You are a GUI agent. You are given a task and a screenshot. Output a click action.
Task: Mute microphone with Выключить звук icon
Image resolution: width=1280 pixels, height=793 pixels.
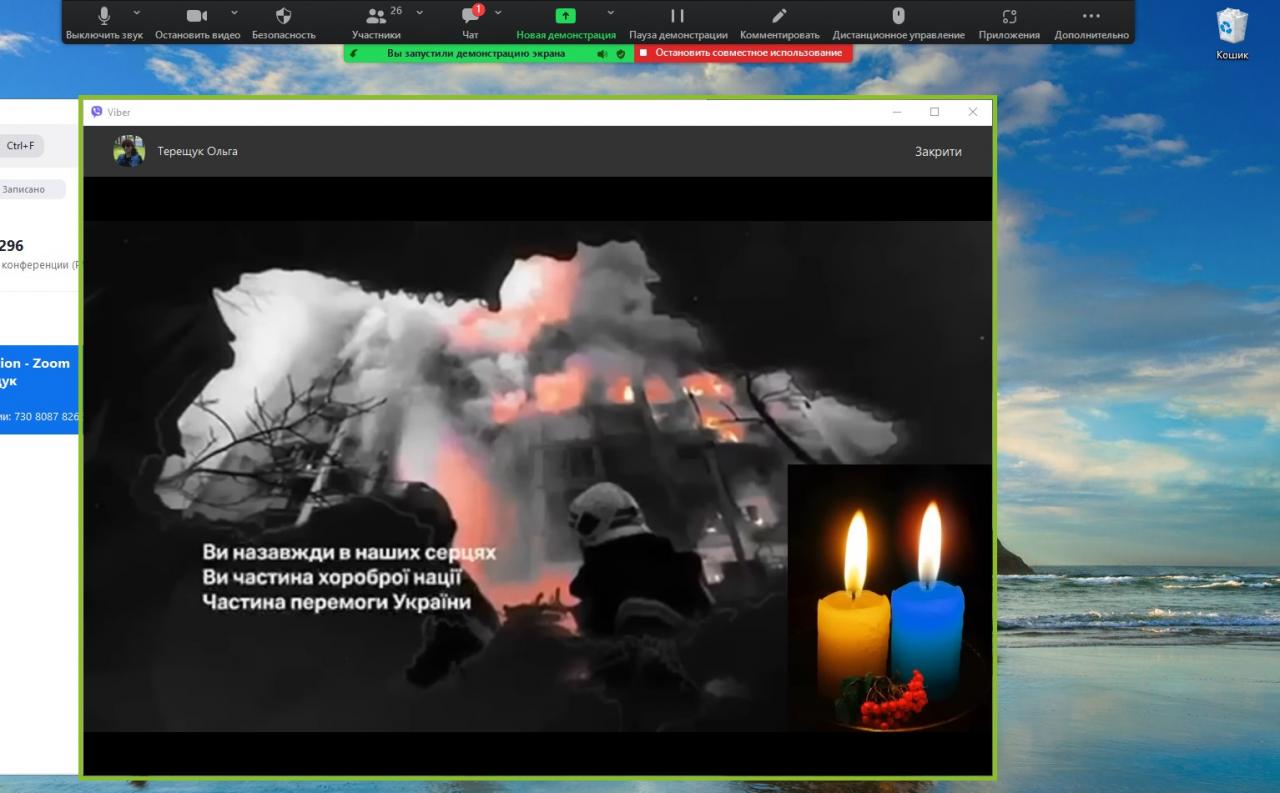coord(104,17)
